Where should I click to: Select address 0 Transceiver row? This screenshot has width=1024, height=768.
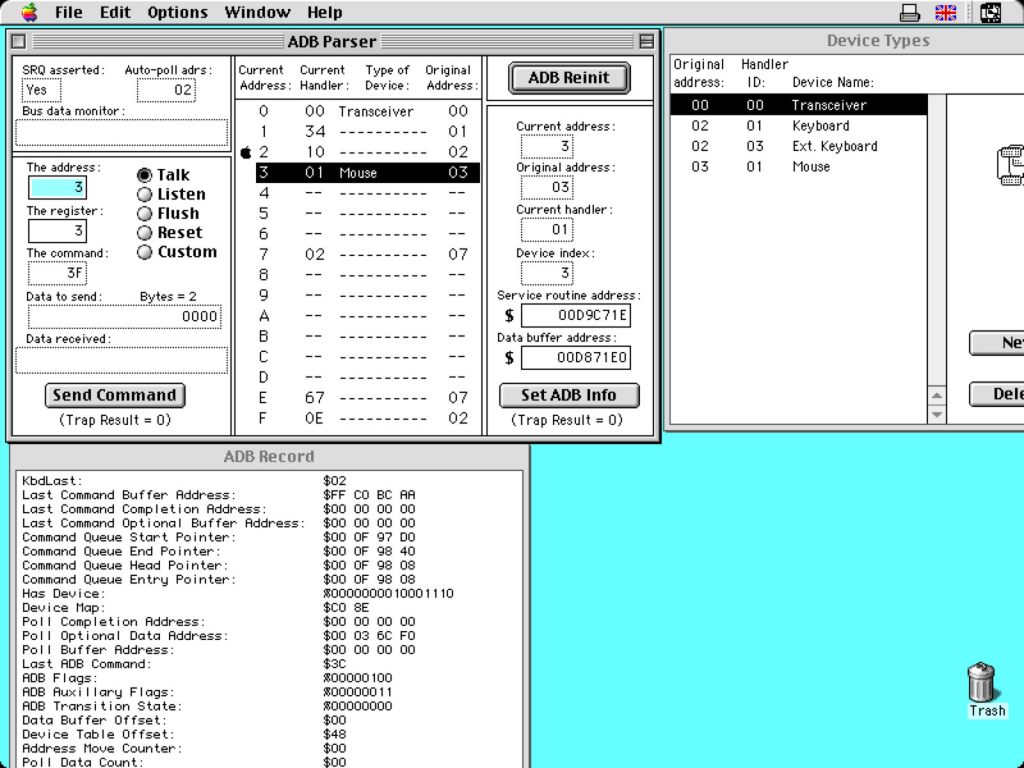click(368, 111)
